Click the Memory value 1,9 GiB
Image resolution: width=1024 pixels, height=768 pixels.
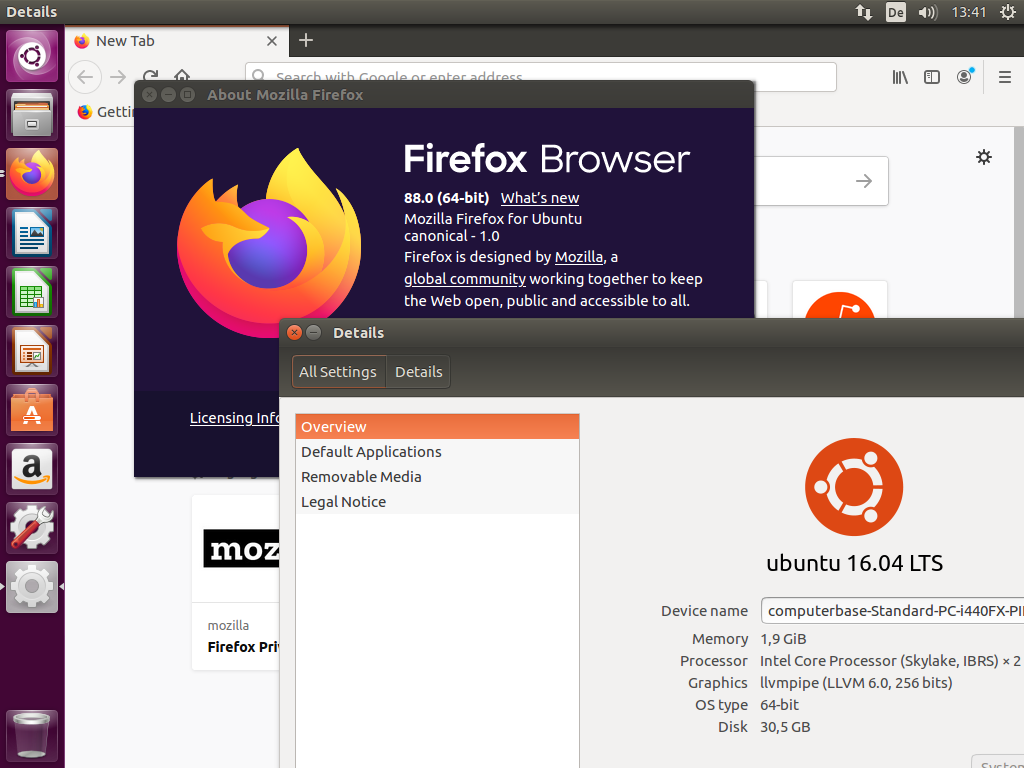(x=783, y=639)
